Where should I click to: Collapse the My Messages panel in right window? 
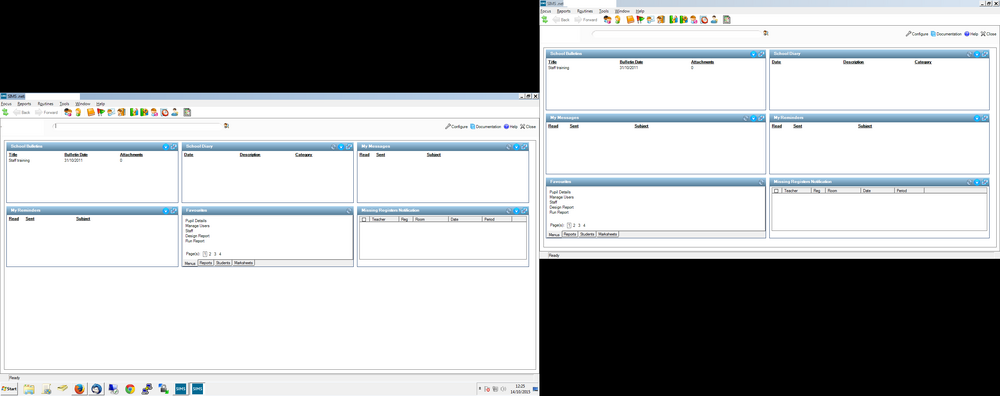pos(753,118)
